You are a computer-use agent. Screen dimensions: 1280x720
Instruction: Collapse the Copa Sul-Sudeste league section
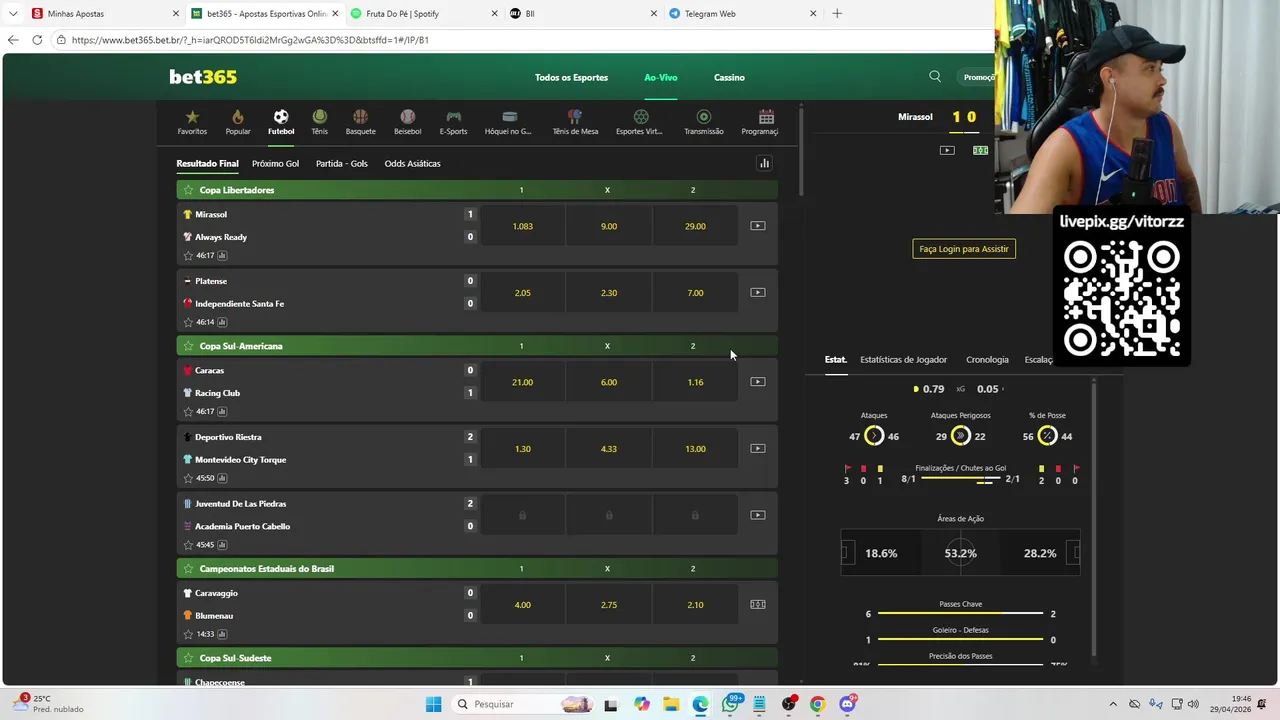point(477,658)
